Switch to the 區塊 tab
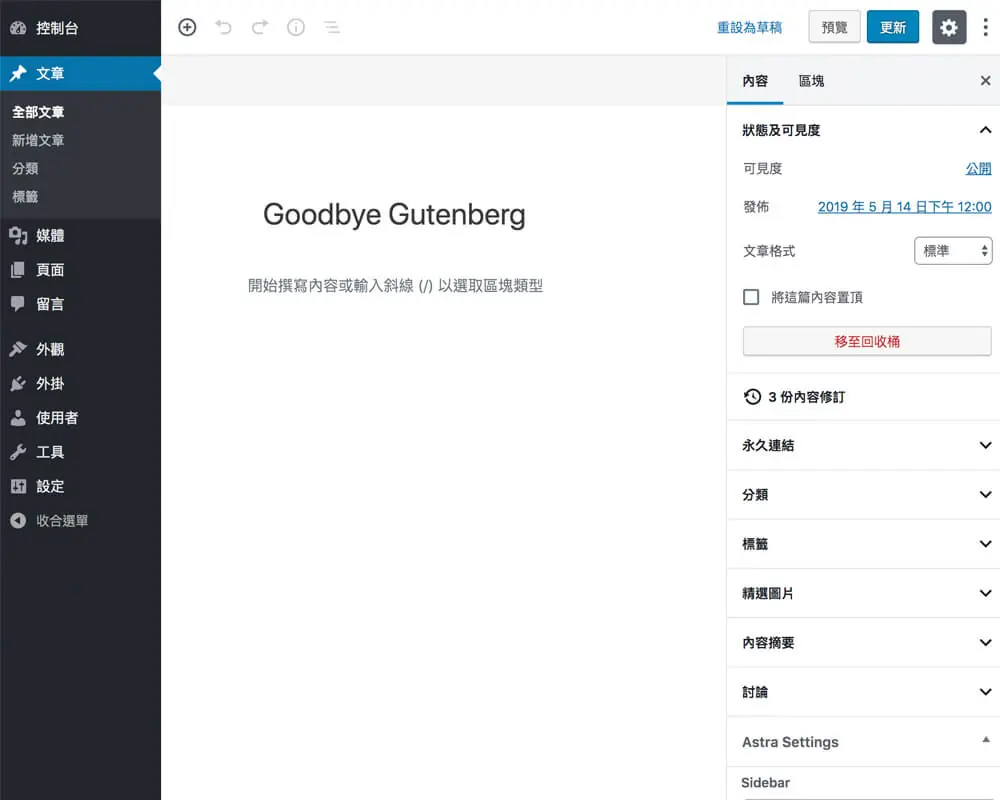The height and width of the screenshot is (800, 1000). tap(811, 81)
